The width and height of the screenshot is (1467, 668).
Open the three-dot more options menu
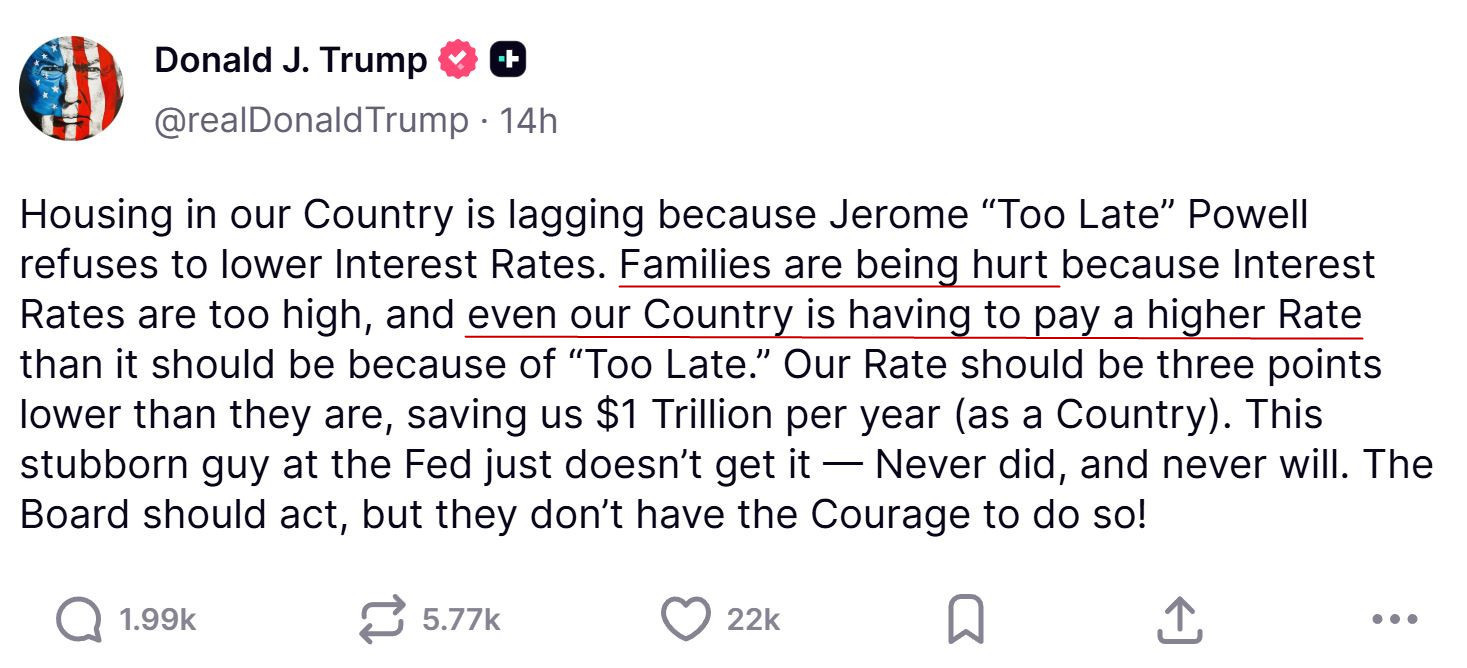pos(1395,620)
